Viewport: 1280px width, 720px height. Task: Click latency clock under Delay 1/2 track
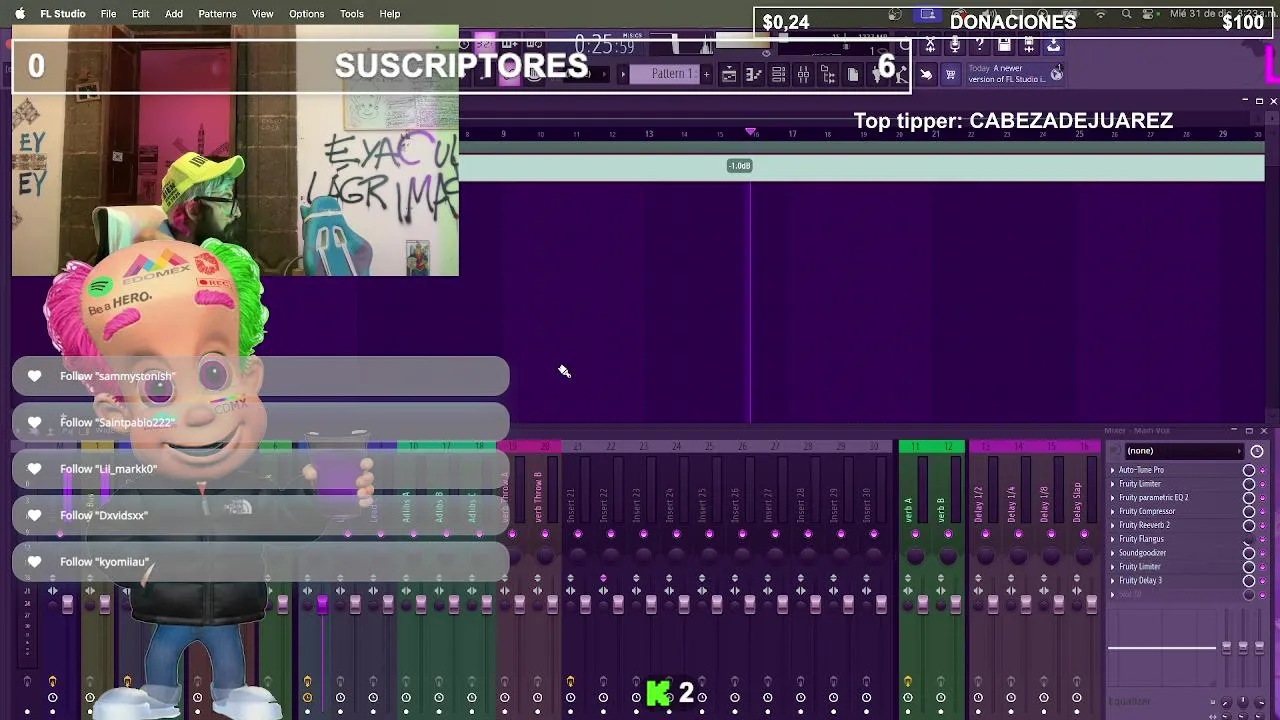point(978,697)
